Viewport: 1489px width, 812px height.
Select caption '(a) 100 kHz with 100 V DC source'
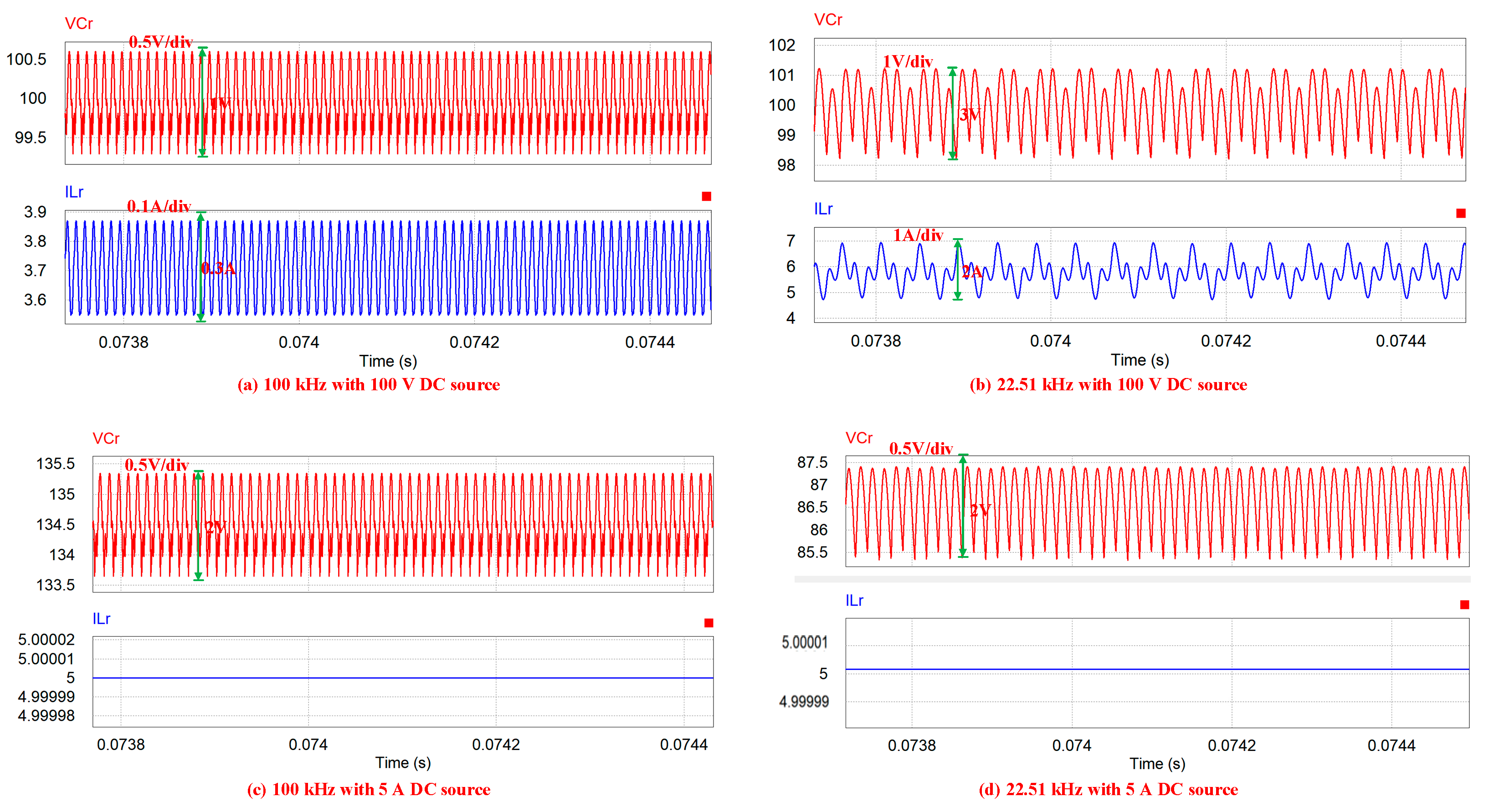coord(368,384)
